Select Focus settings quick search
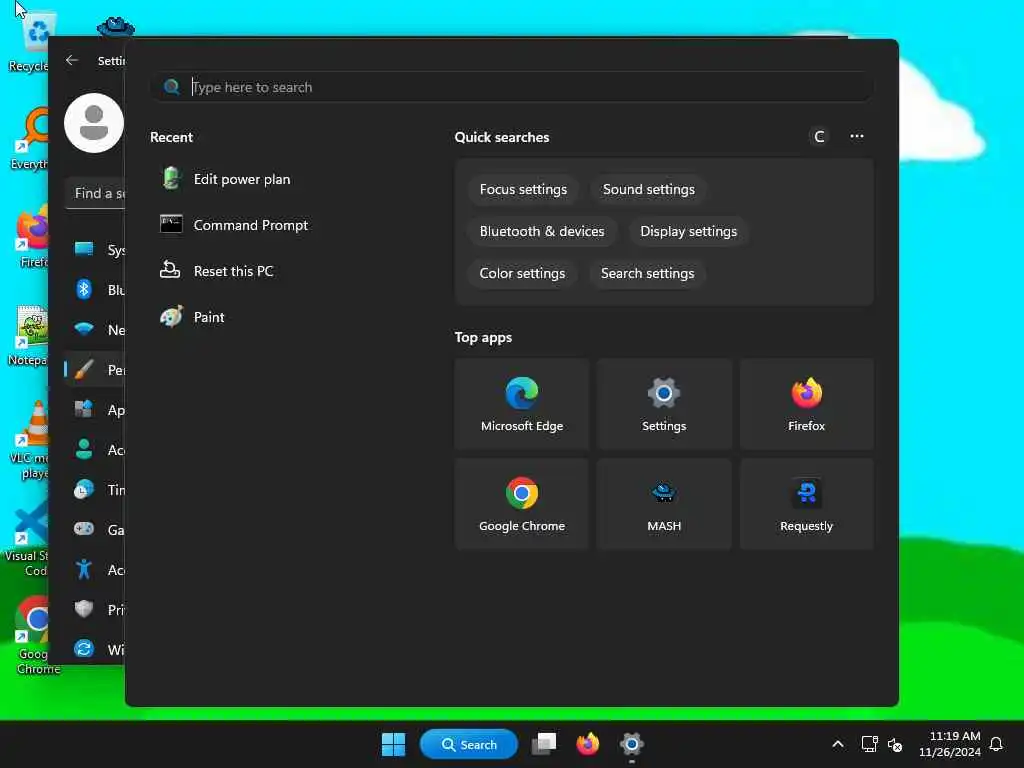The height and width of the screenshot is (768, 1024). pos(523,189)
